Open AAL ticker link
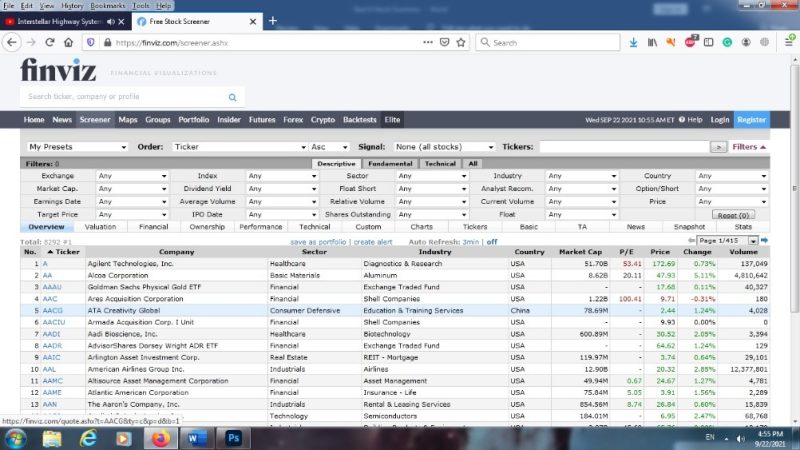Viewport: 800px width, 450px height. click(x=49, y=369)
